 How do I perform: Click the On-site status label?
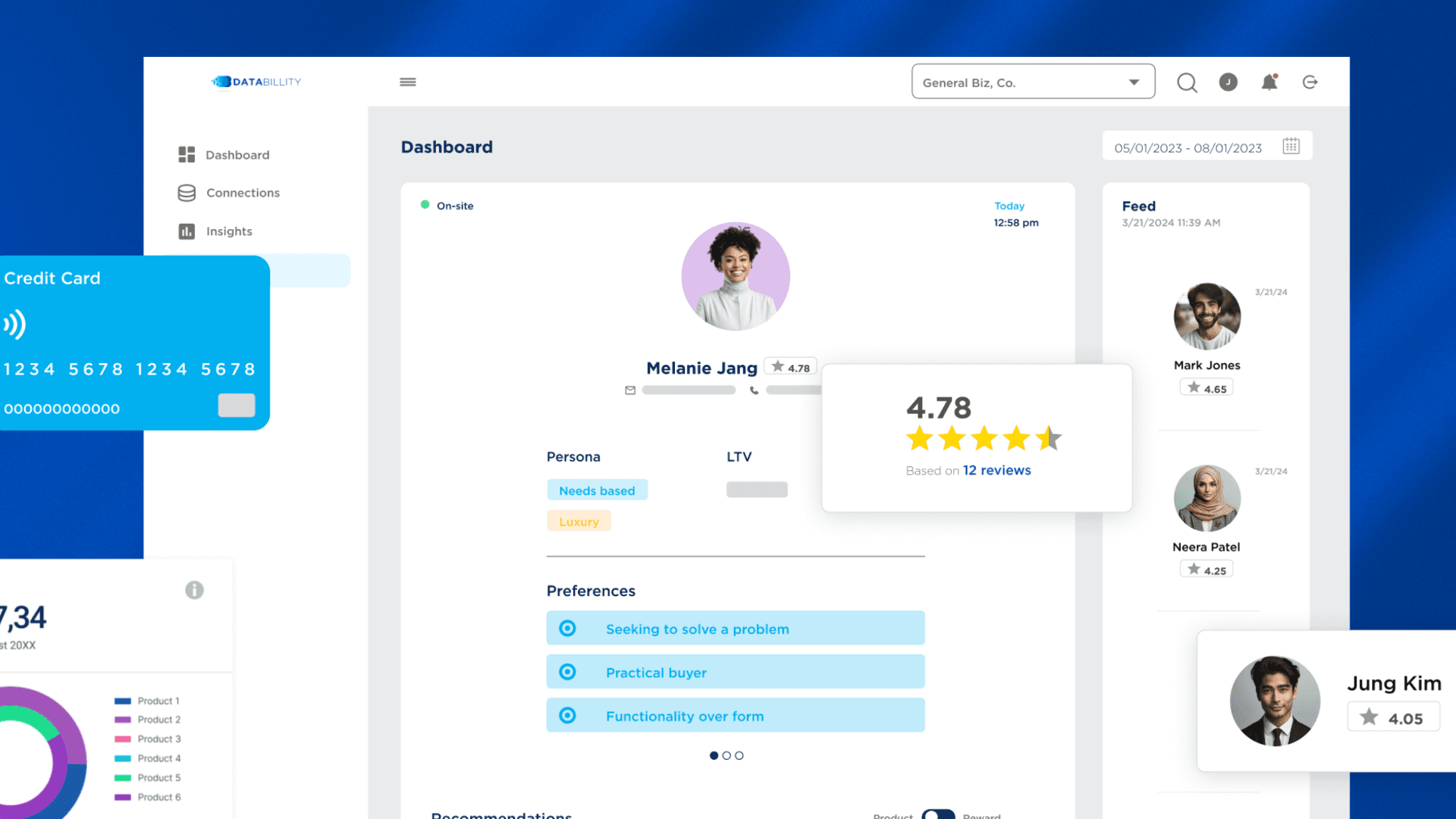click(x=455, y=206)
